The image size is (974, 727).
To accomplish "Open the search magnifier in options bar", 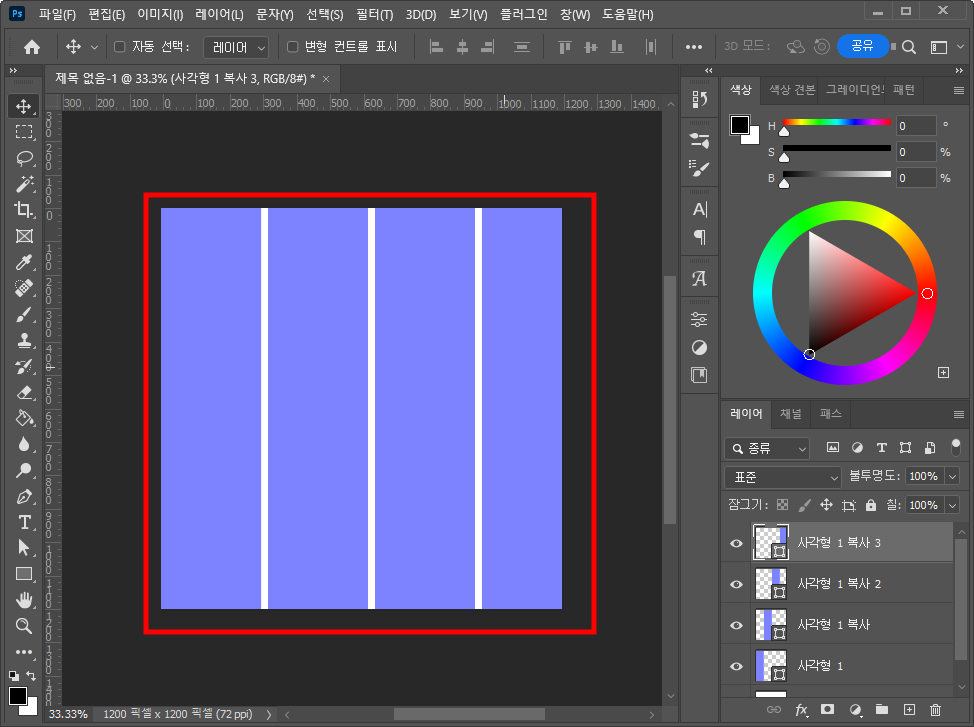I will (x=909, y=47).
